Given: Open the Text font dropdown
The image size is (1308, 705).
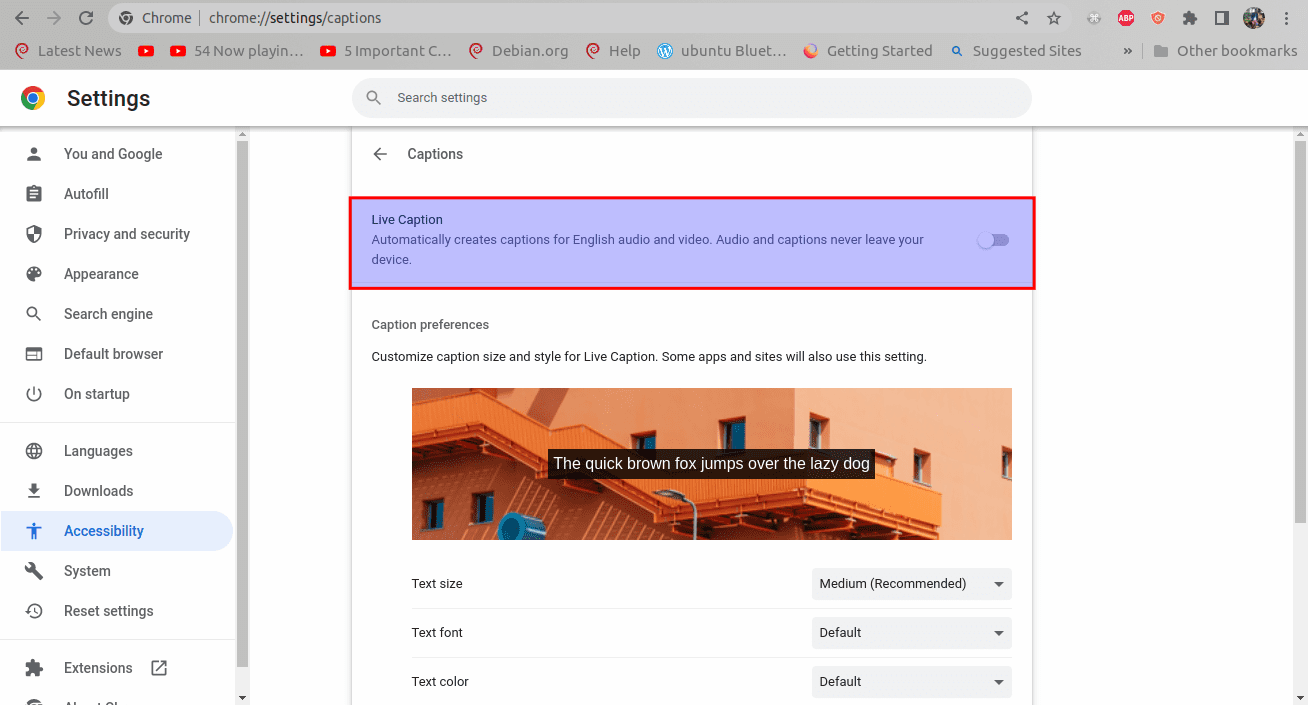Looking at the screenshot, I should tap(912, 633).
